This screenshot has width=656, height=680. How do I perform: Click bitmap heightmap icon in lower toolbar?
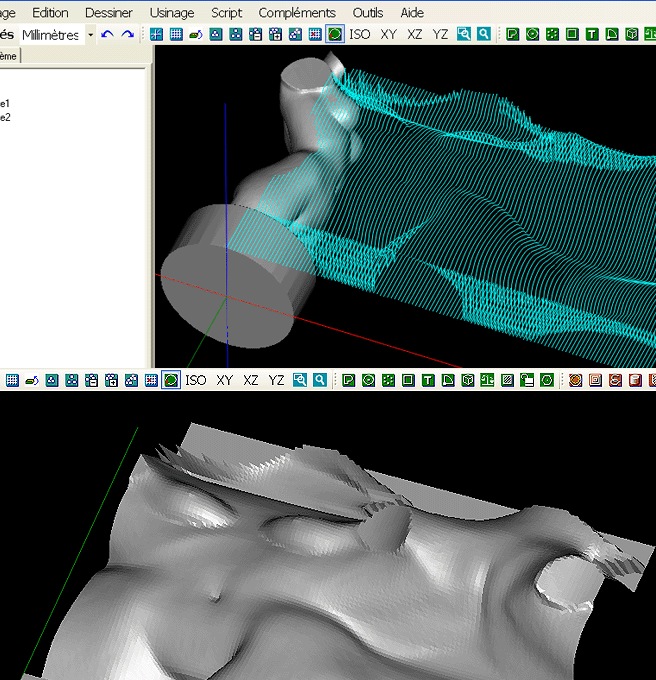point(487,380)
